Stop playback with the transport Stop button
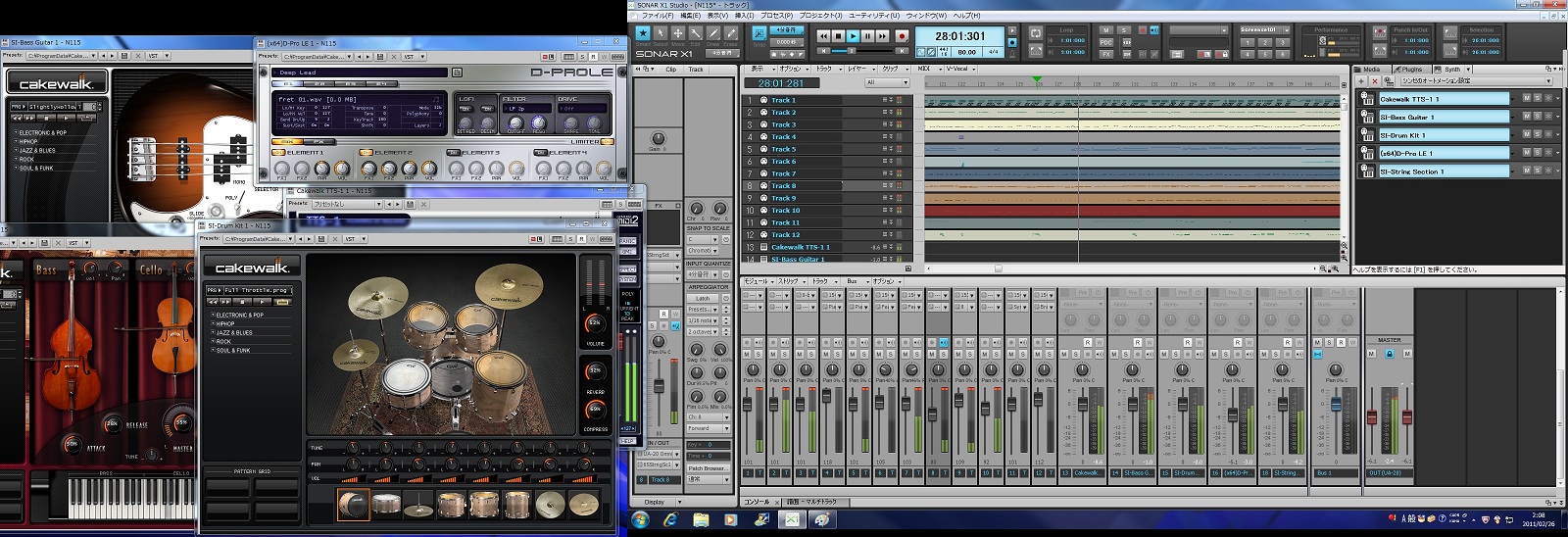 point(838,36)
